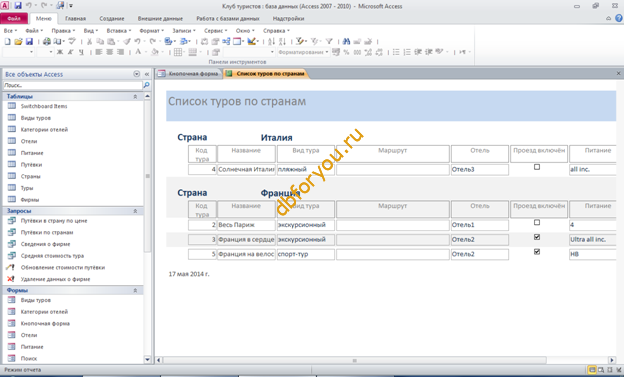Switch to the Кнопочная форма document tab
The height and width of the screenshot is (377, 624).
(189, 74)
